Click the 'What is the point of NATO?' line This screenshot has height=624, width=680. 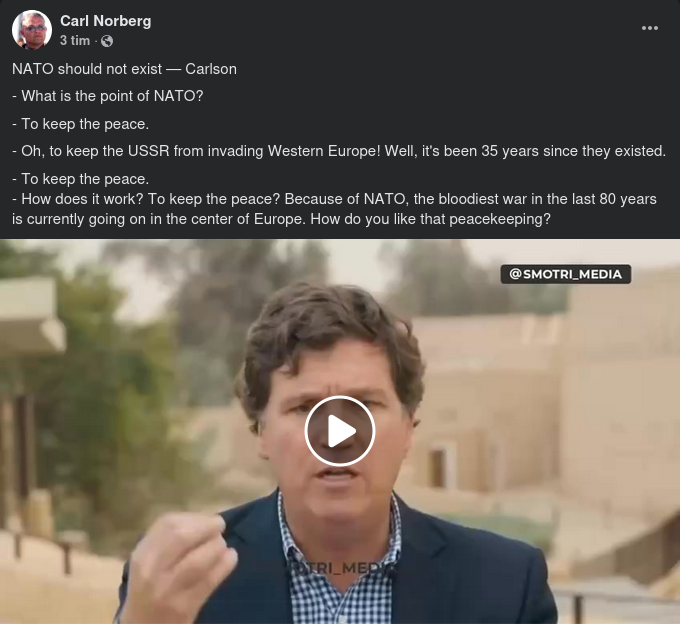[108, 96]
